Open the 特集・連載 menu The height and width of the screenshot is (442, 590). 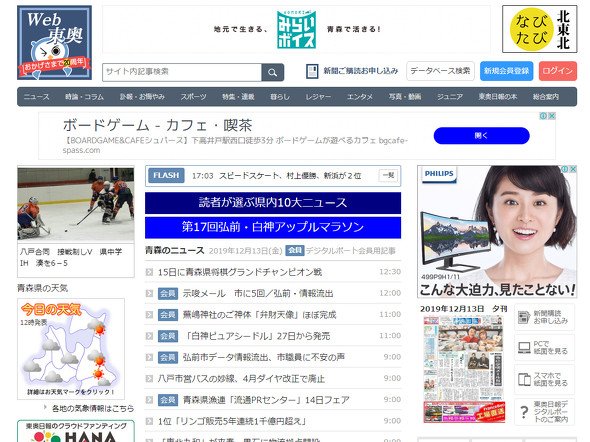tap(238, 97)
